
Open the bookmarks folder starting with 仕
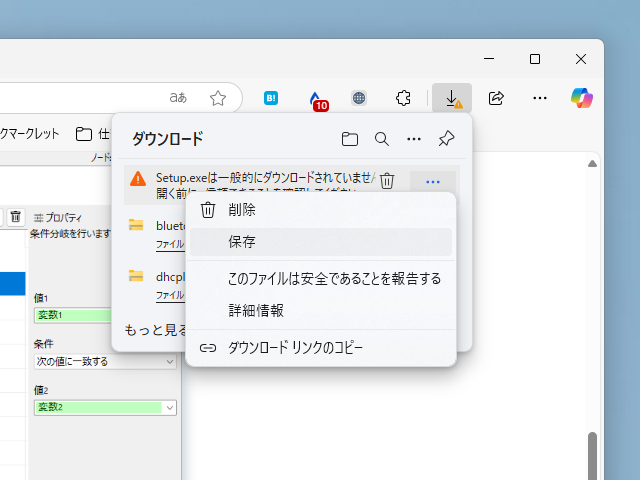tap(93, 134)
